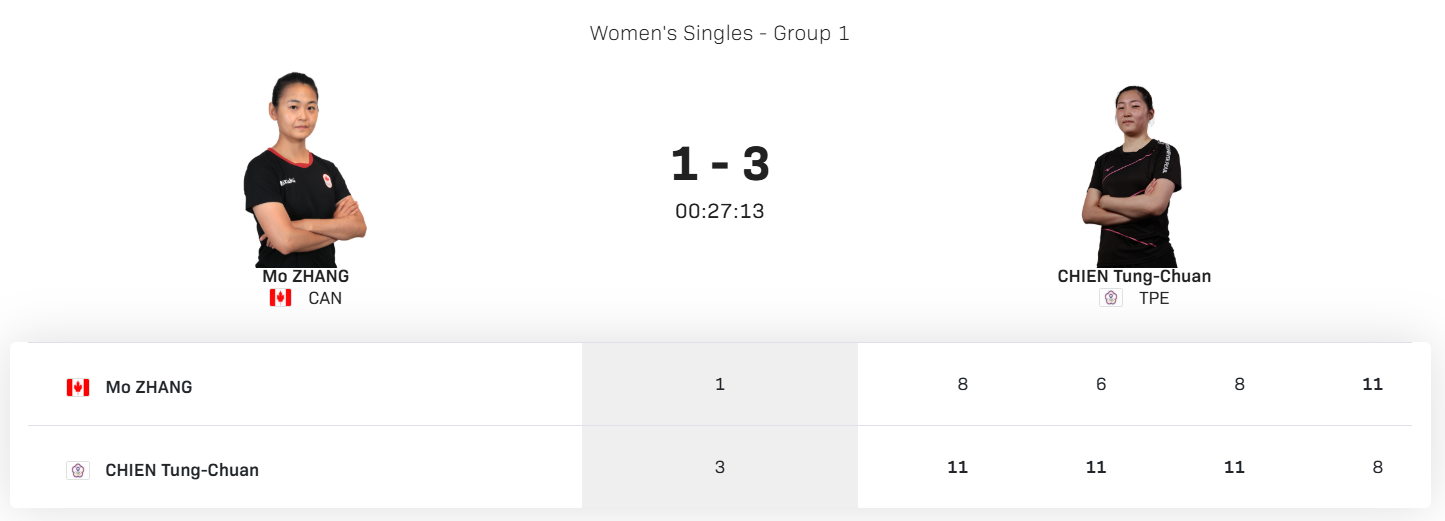Click Mo ZHANG's second game score of 6

[1101, 384]
